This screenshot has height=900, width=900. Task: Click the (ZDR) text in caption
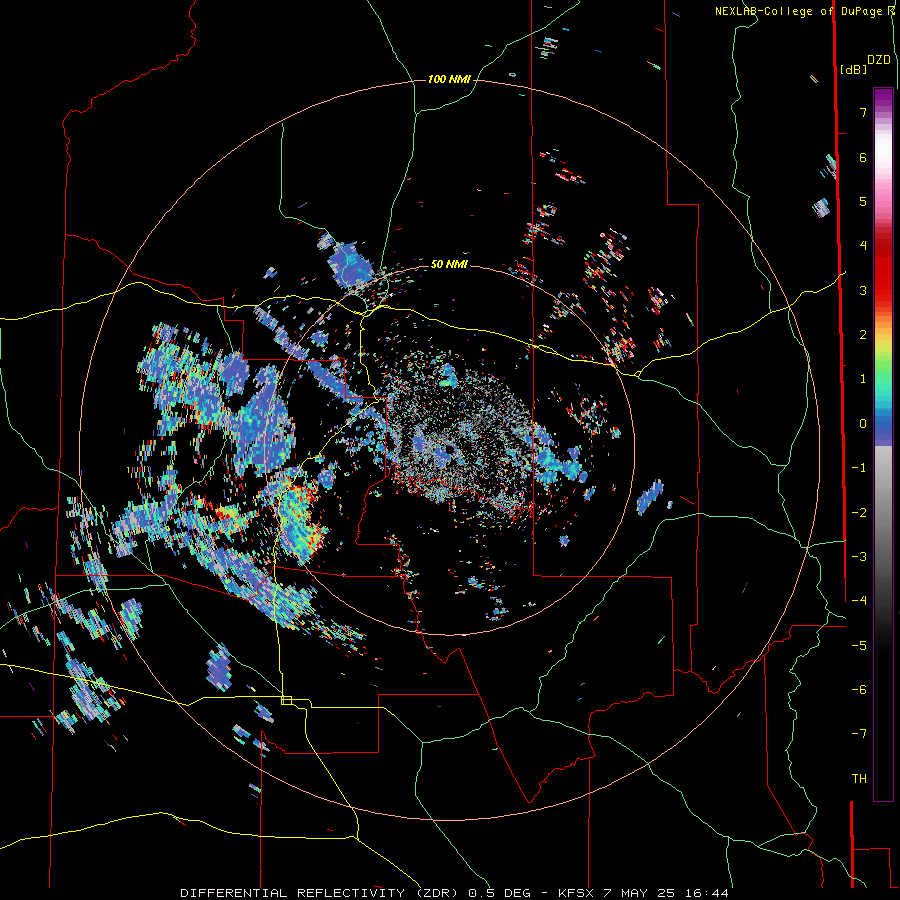(437, 893)
